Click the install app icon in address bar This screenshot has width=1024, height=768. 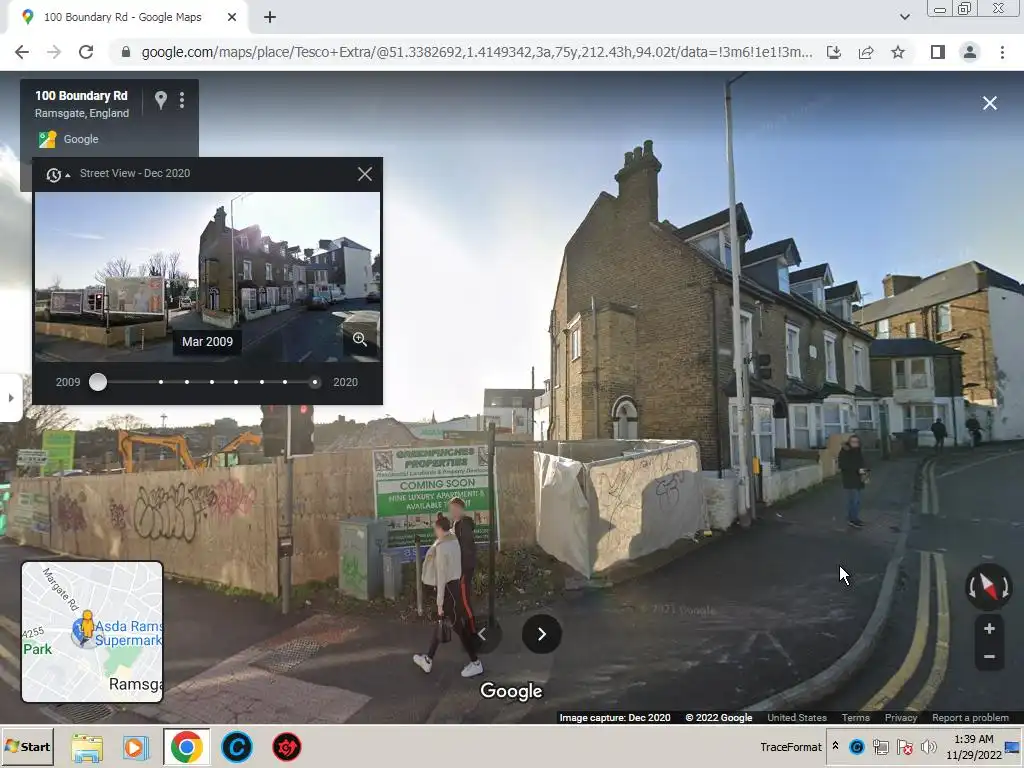pyautogui.click(x=834, y=52)
